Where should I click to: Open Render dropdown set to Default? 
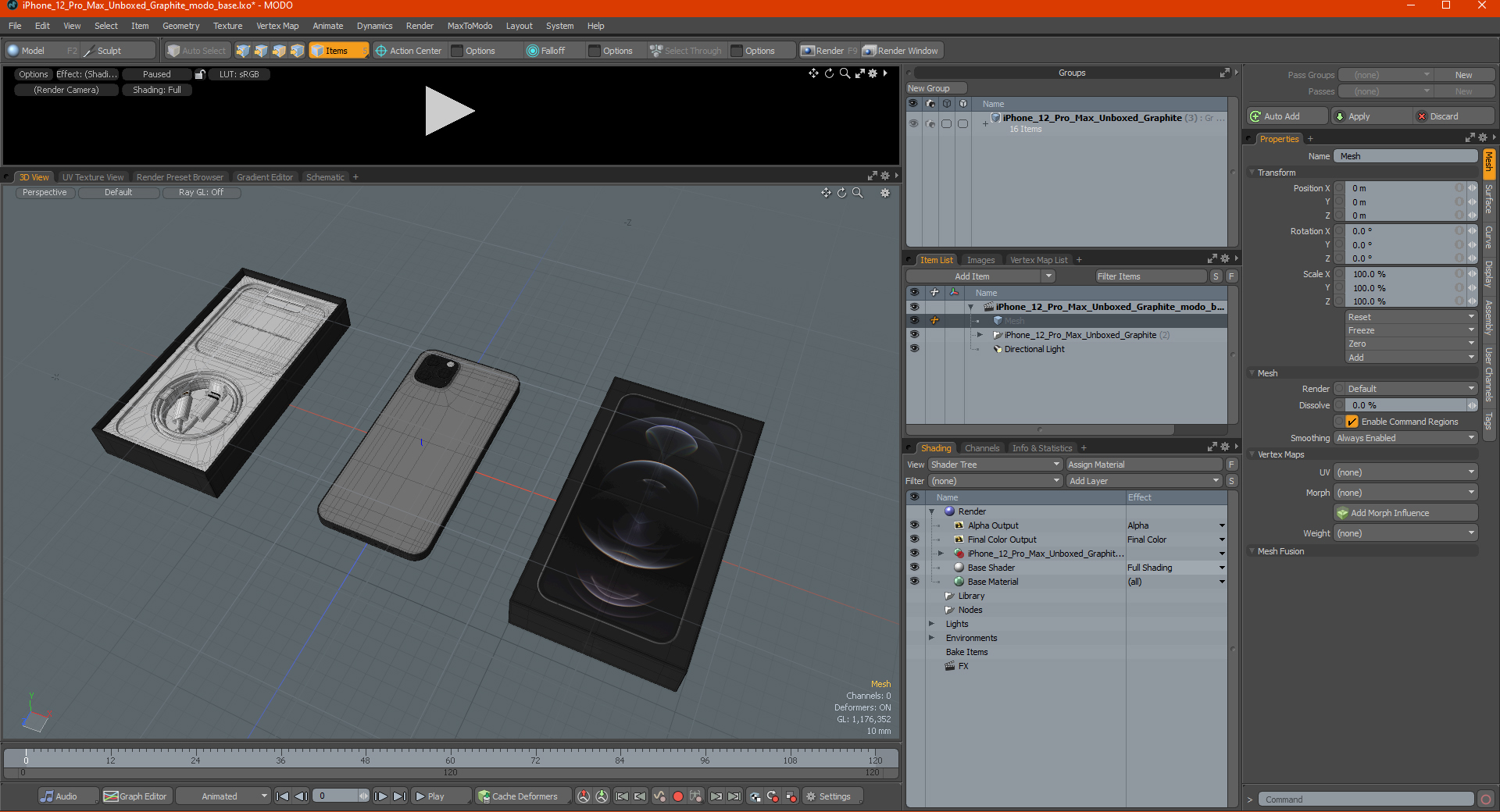tap(1411, 389)
